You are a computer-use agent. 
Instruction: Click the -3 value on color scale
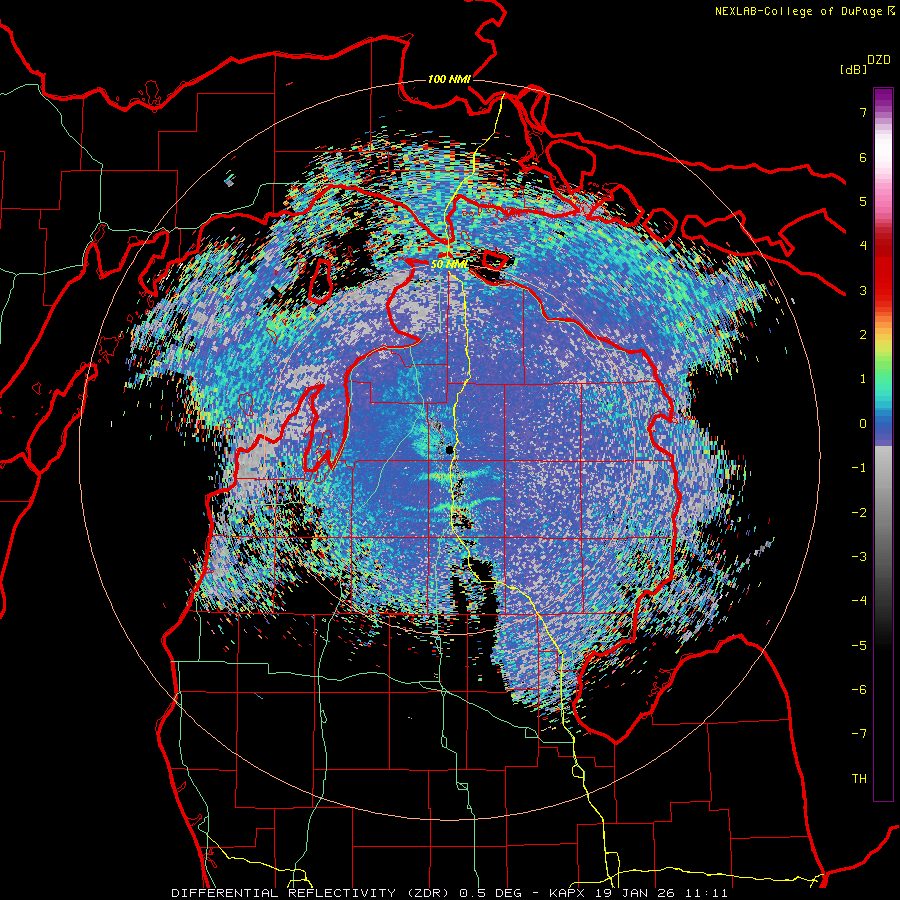click(859, 557)
